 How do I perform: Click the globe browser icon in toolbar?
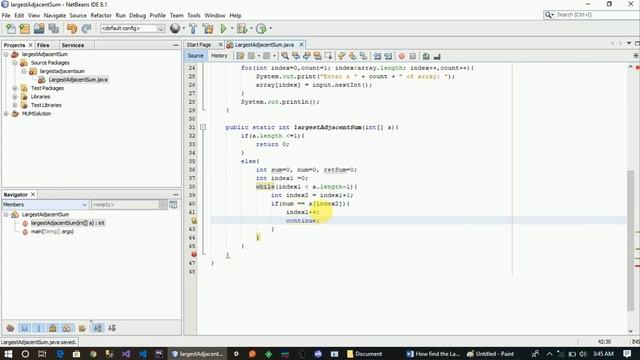175,28
